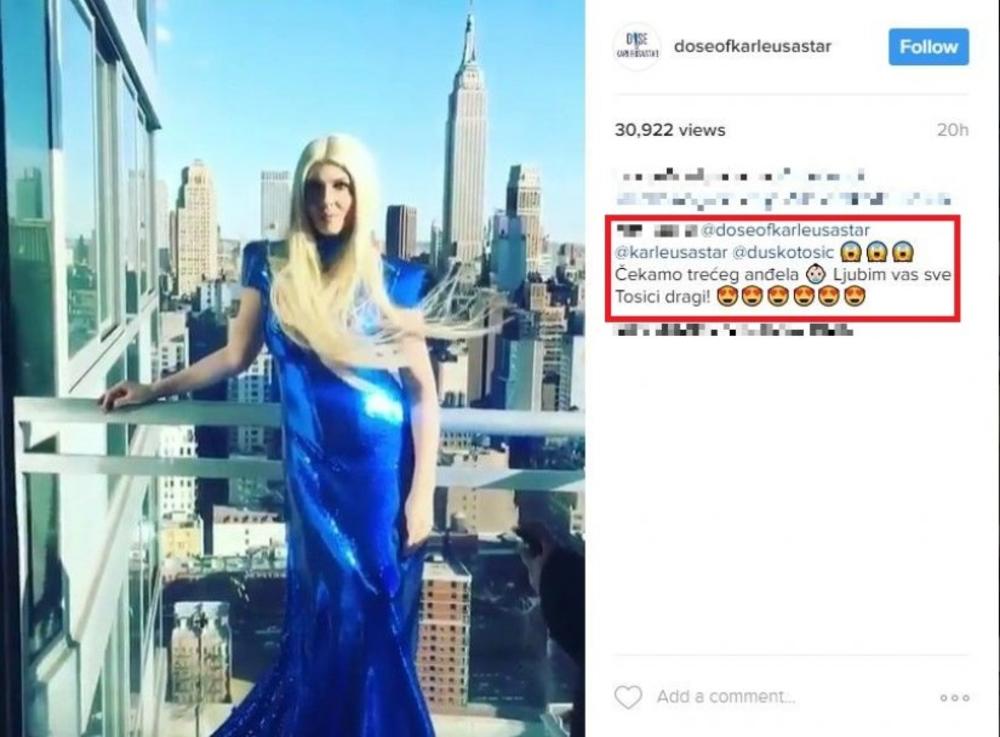The width and height of the screenshot is (1000, 737).
Task: Open the three-dot more options menu
Action: (955, 698)
